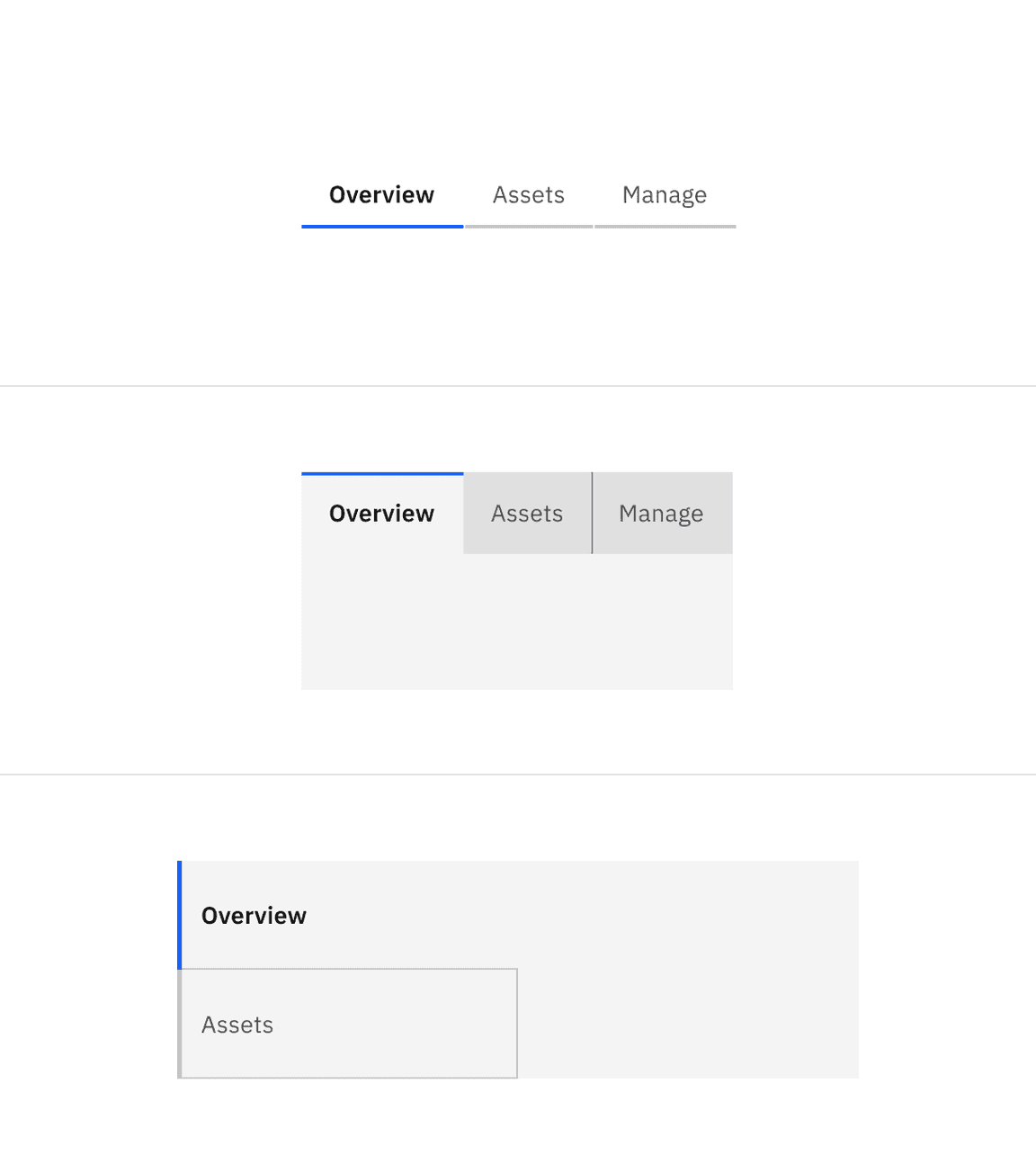Select the Overview tab in the line tab bar
Viewport: 1036px width, 1164px height.
381,194
